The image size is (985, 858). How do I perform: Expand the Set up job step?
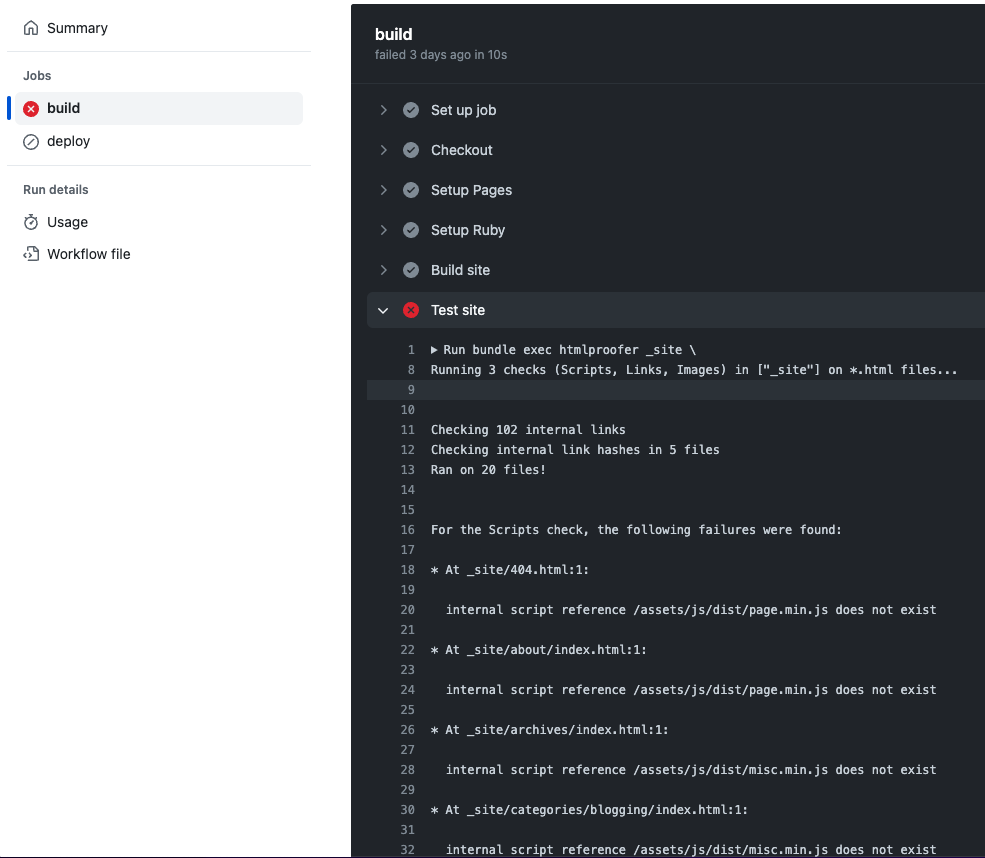pyautogui.click(x=383, y=110)
